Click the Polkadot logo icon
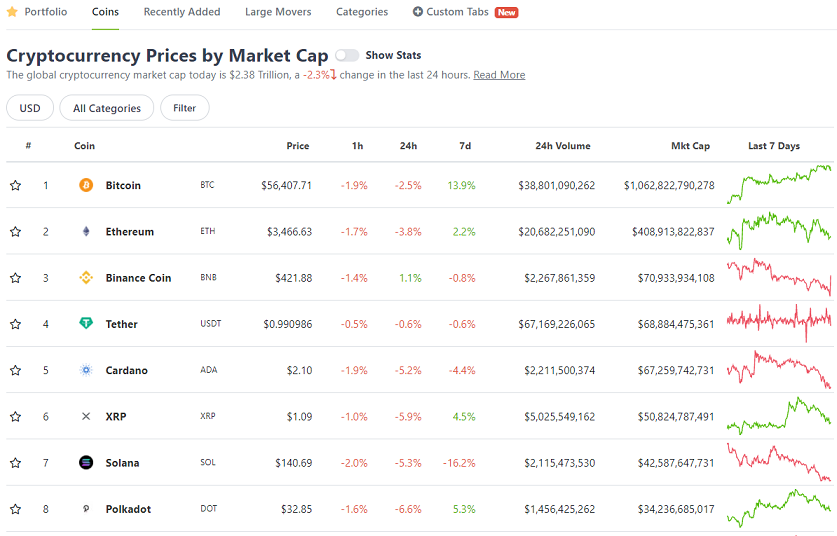Viewport: 837px width, 536px height. 86,509
